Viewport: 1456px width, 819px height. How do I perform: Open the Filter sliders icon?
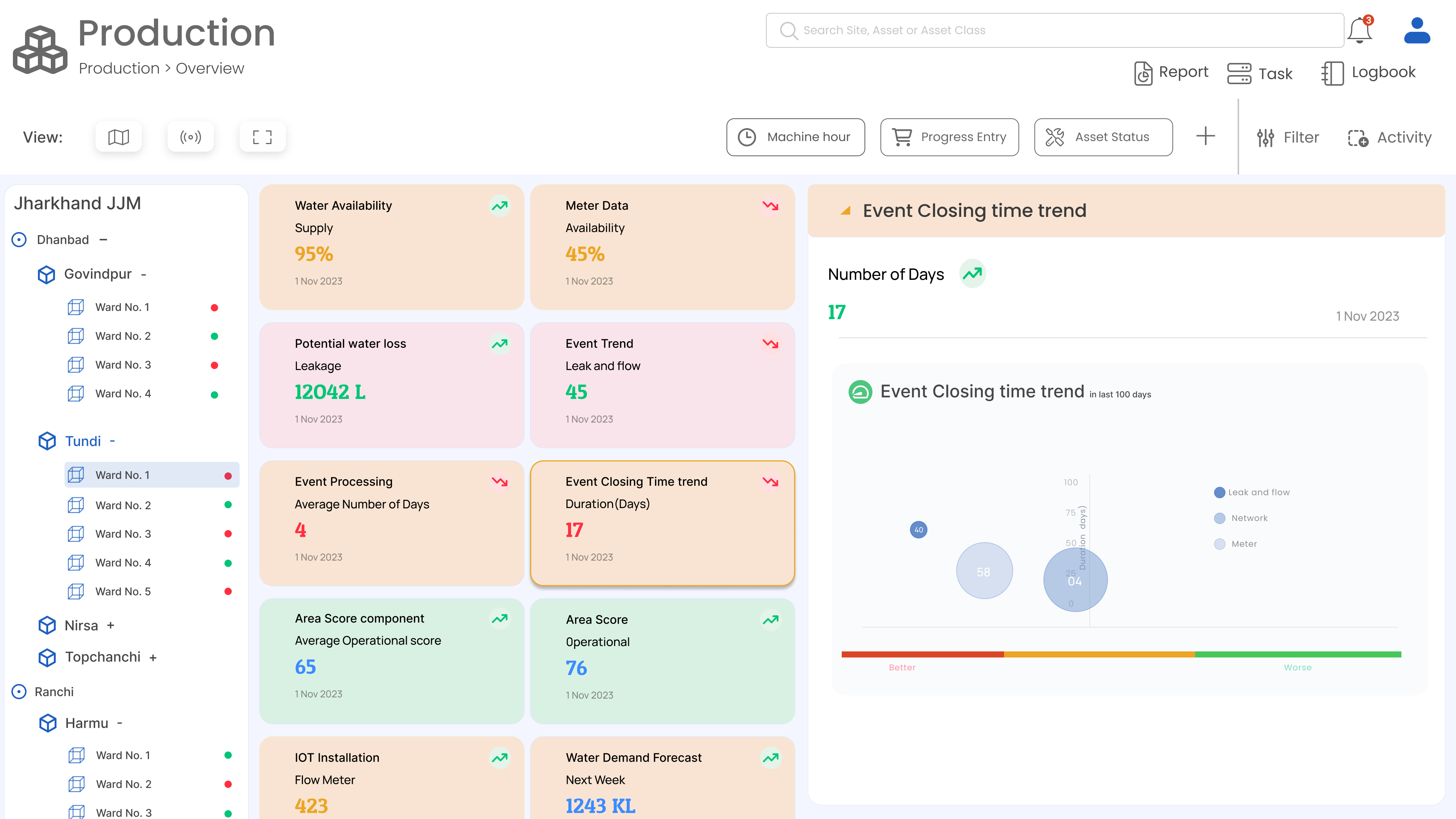tap(1265, 137)
